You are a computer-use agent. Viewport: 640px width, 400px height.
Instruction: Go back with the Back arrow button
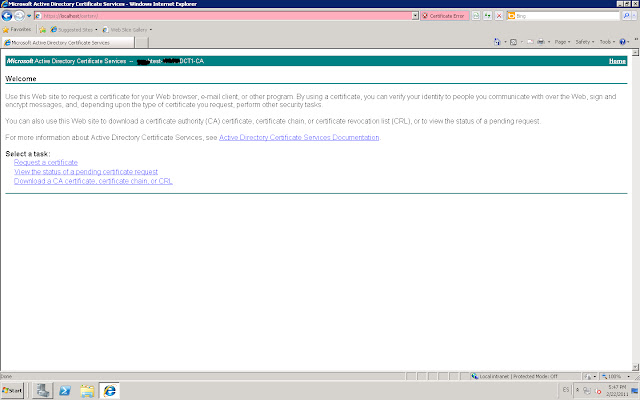tap(7, 16)
